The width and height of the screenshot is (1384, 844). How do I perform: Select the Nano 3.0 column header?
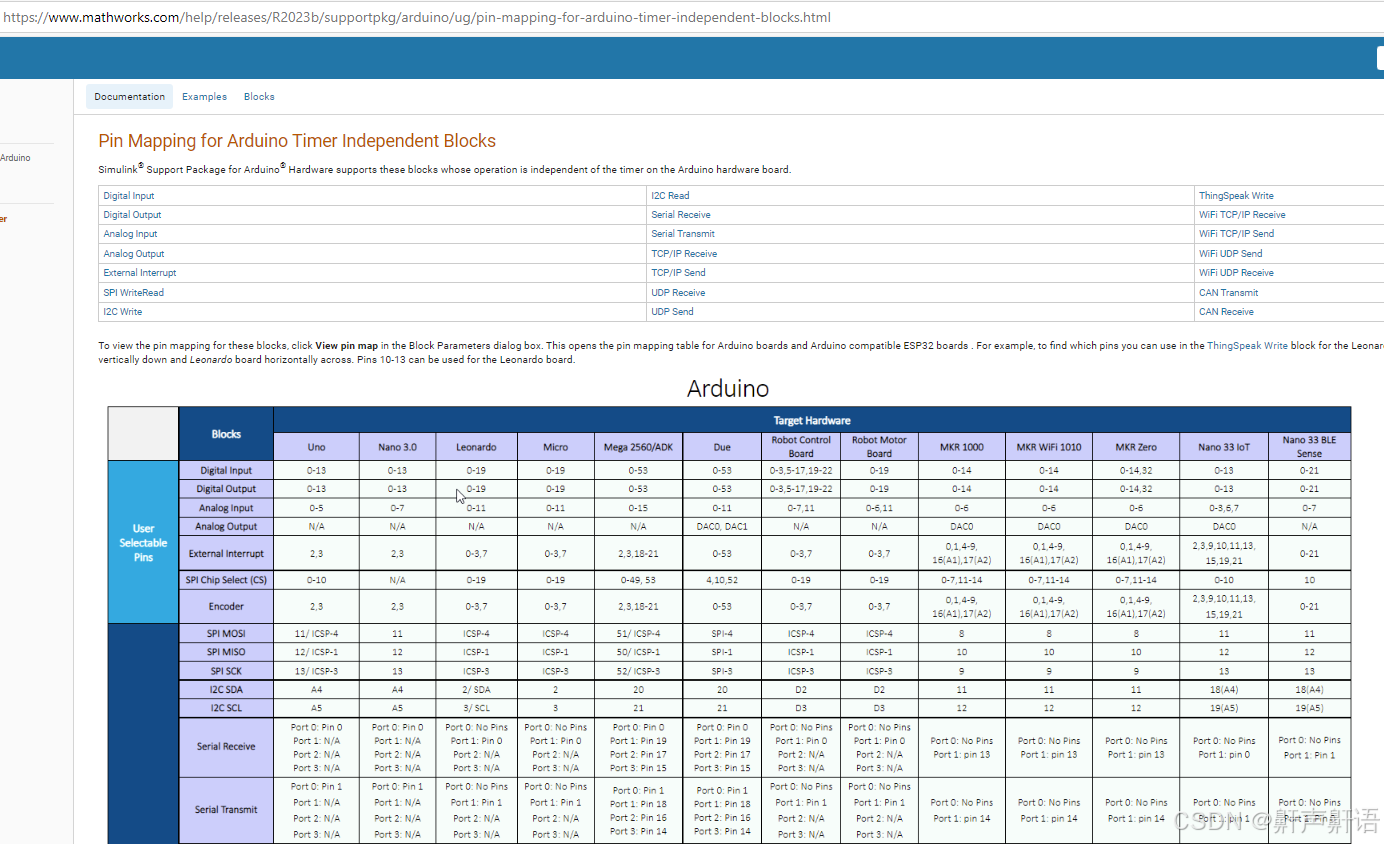pos(396,447)
